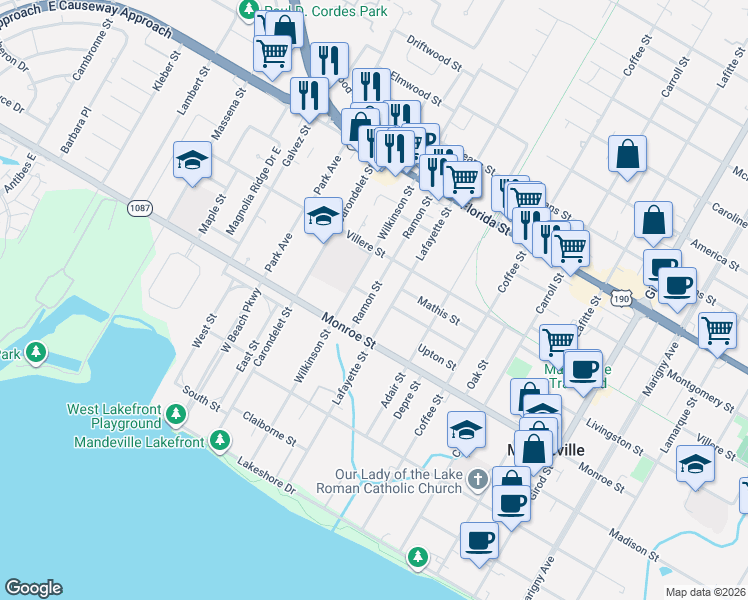748x600 pixels.
Task: Select the shopping bag marker right of Coffee St top
Action: (627, 155)
